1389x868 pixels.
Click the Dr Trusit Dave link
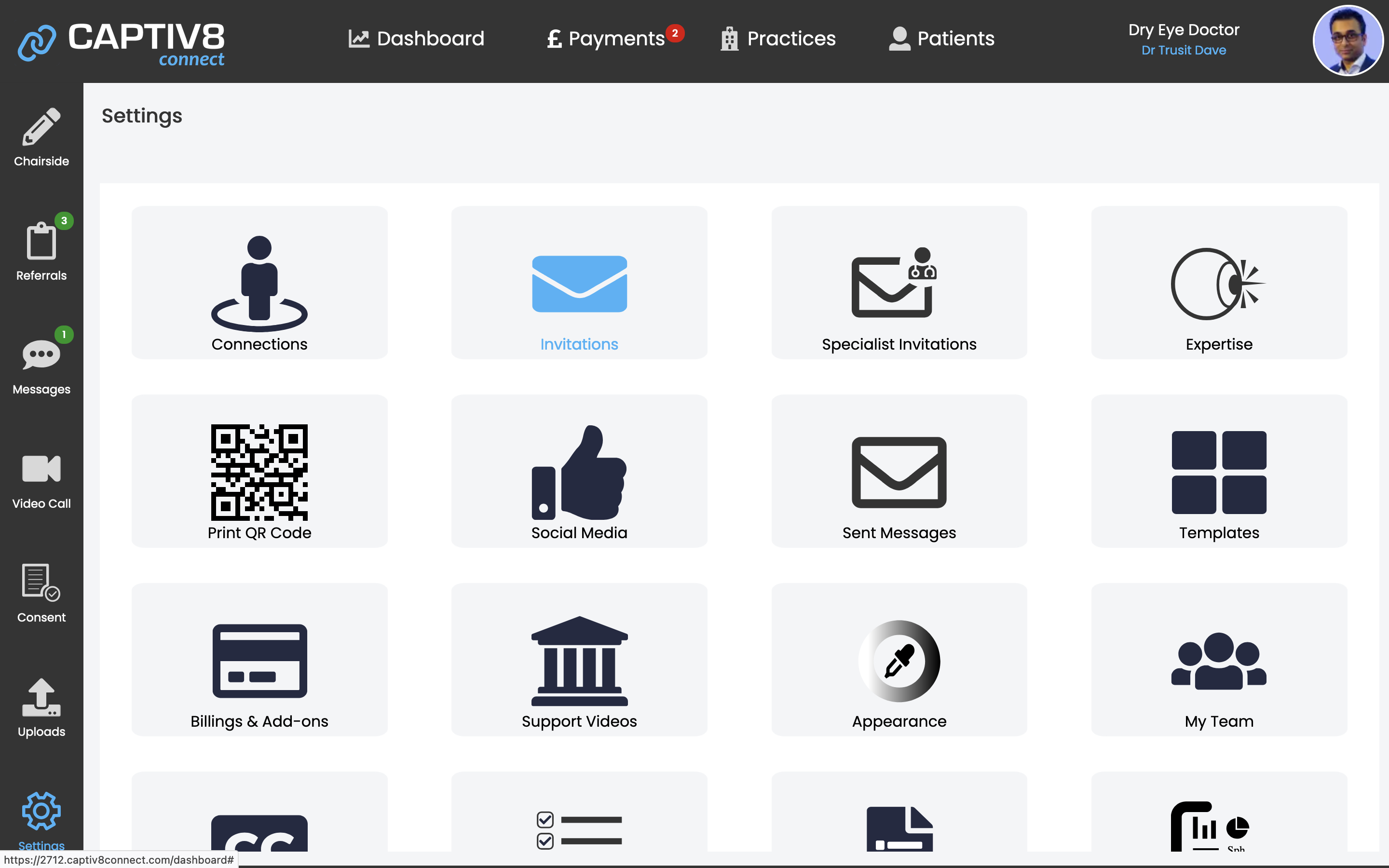1184,51
